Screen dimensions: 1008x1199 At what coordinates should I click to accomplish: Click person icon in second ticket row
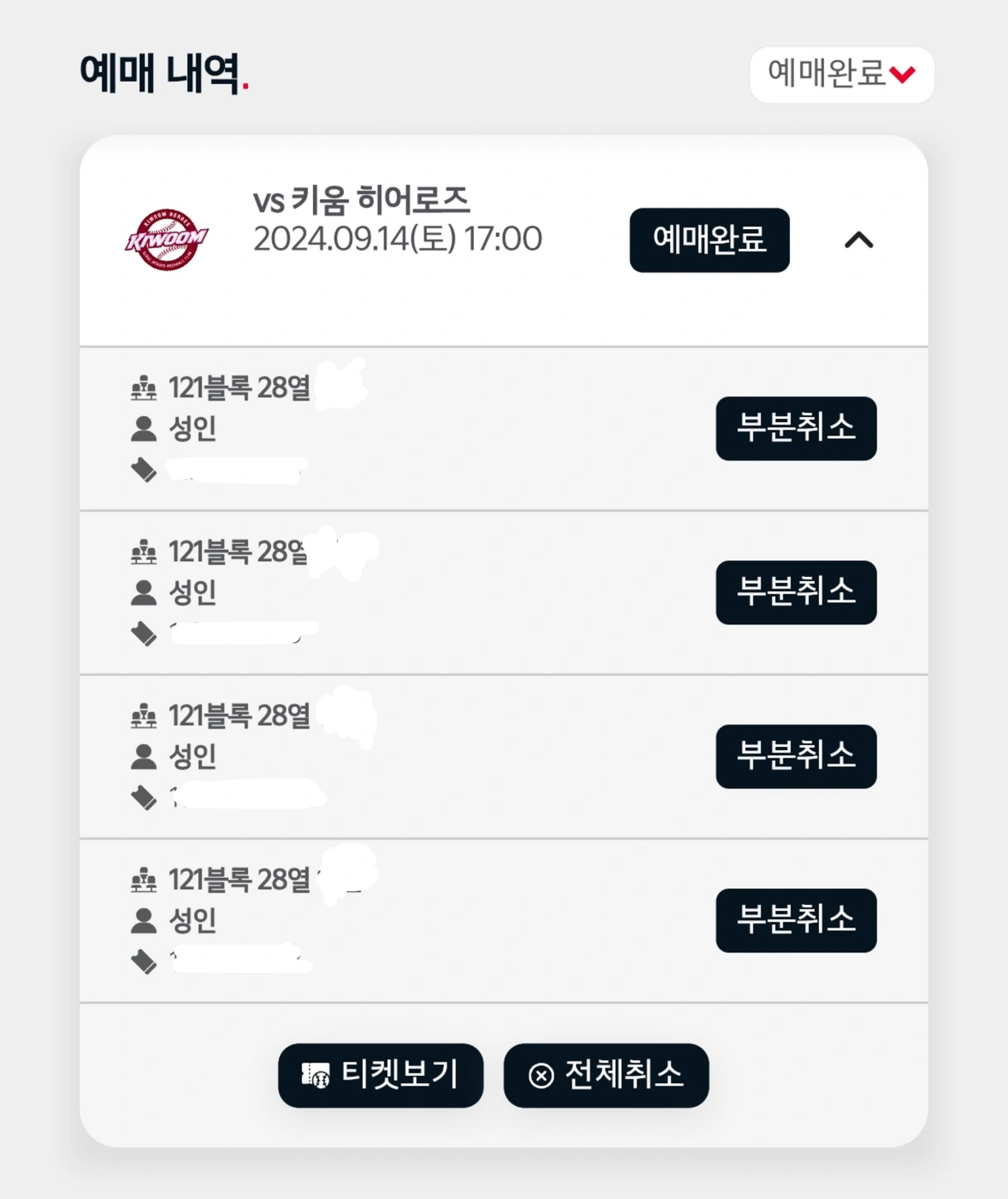click(144, 593)
